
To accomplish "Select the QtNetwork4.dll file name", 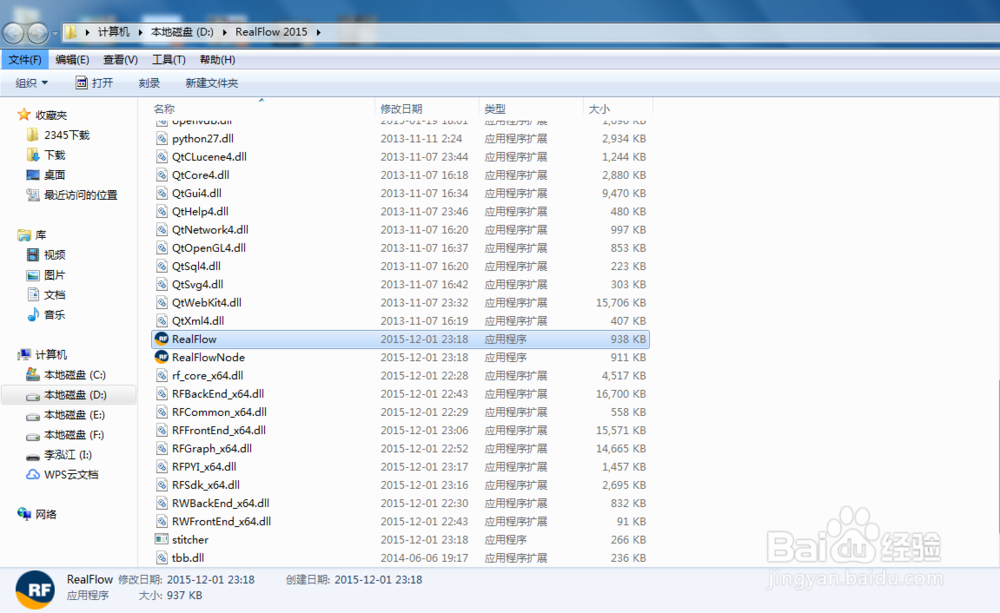I will (210, 230).
